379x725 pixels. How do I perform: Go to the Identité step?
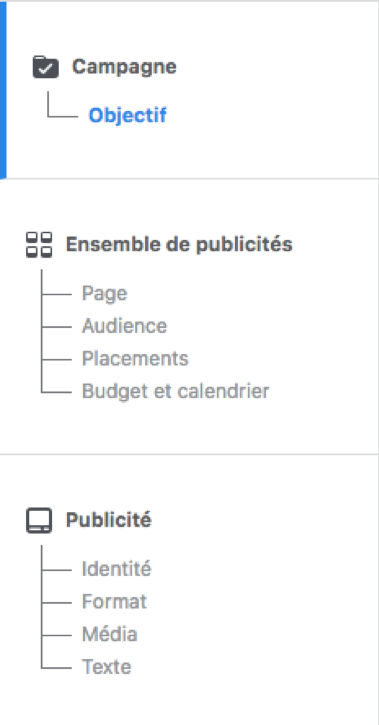116,569
